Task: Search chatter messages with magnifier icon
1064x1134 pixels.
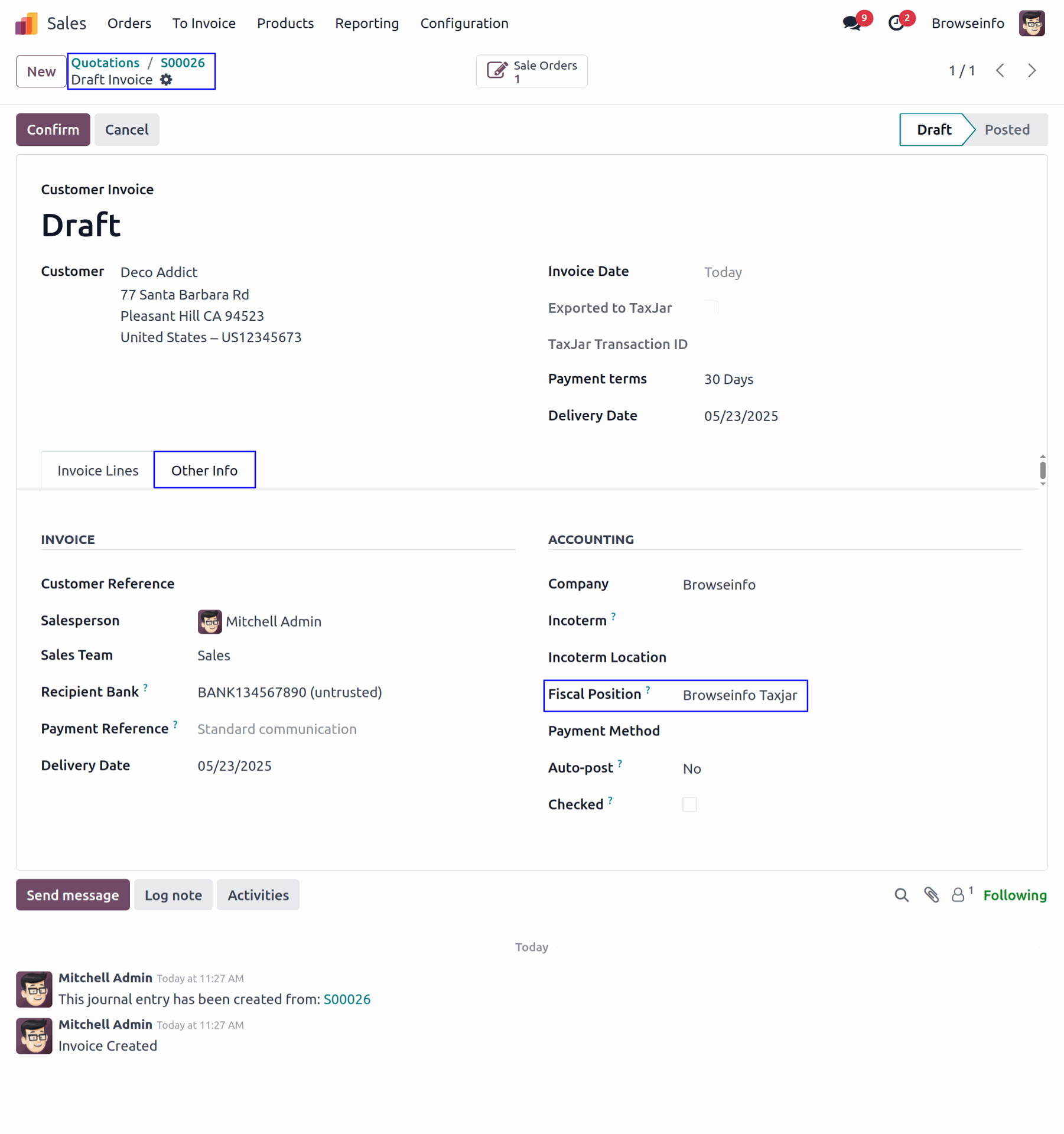Action: click(x=901, y=895)
